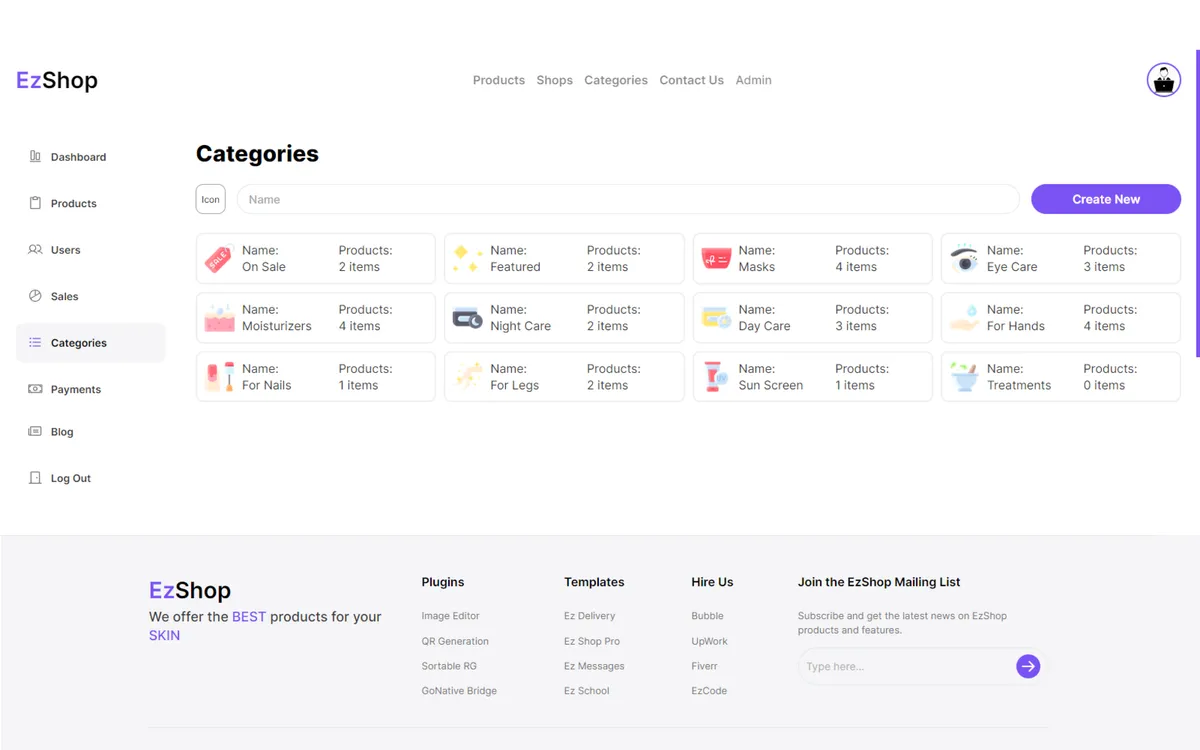Click the Day Care icon
Screen dimensions: 1200x750
point(715,318)
